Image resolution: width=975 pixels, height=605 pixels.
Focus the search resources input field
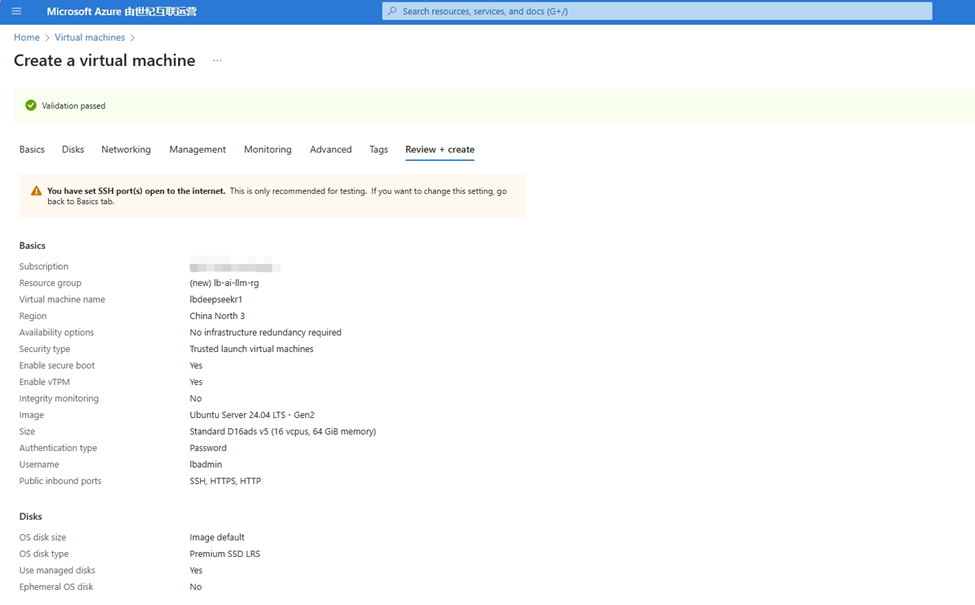point(660,11)
